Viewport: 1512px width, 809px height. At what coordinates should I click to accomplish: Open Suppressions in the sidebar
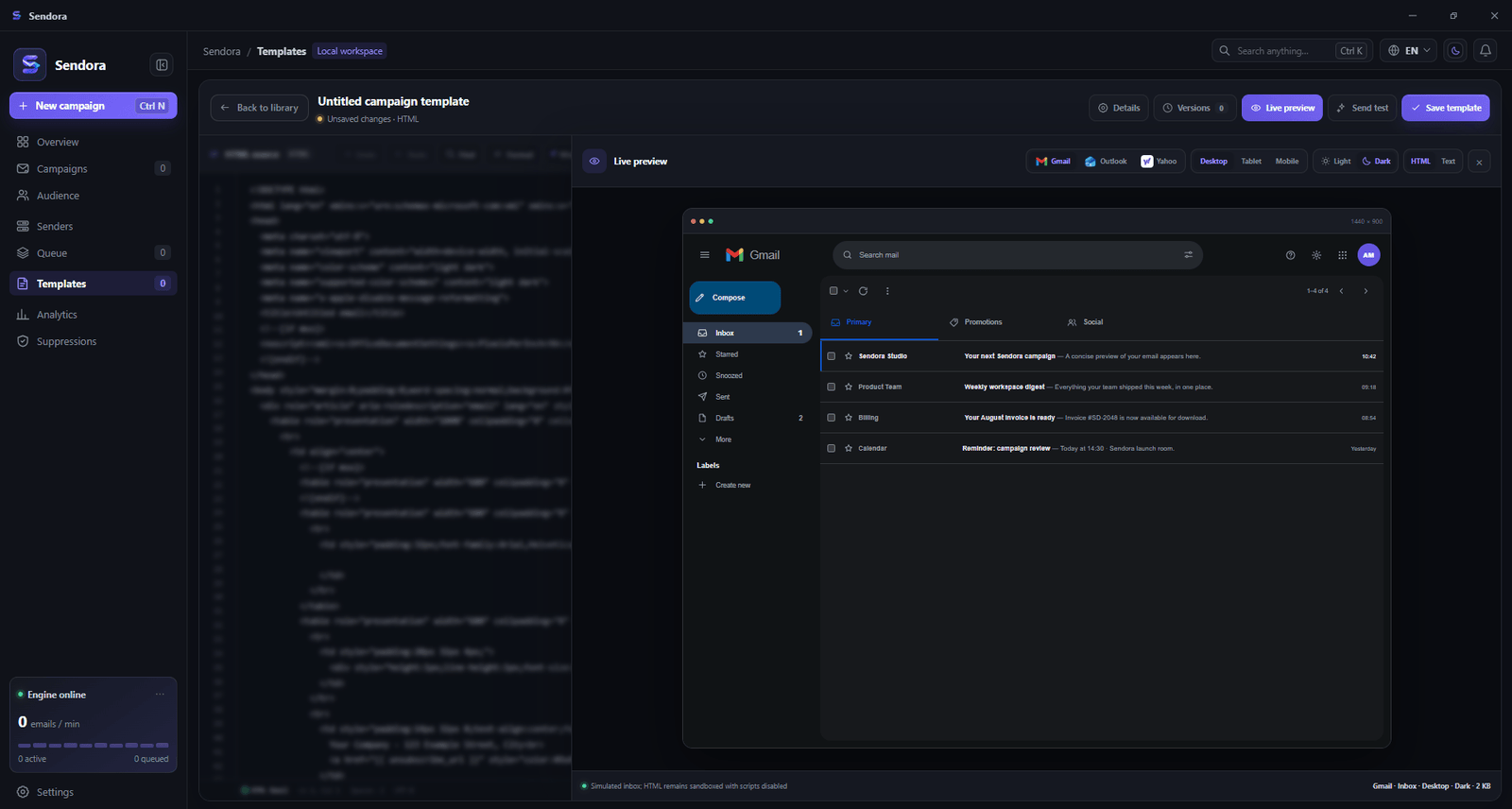(x=93, y=341)
